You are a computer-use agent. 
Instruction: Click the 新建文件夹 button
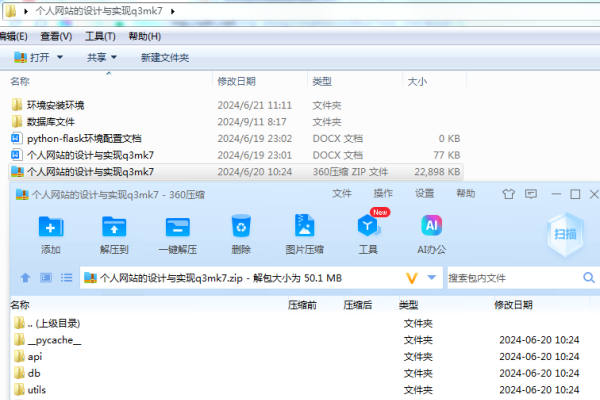click(165, 58)
